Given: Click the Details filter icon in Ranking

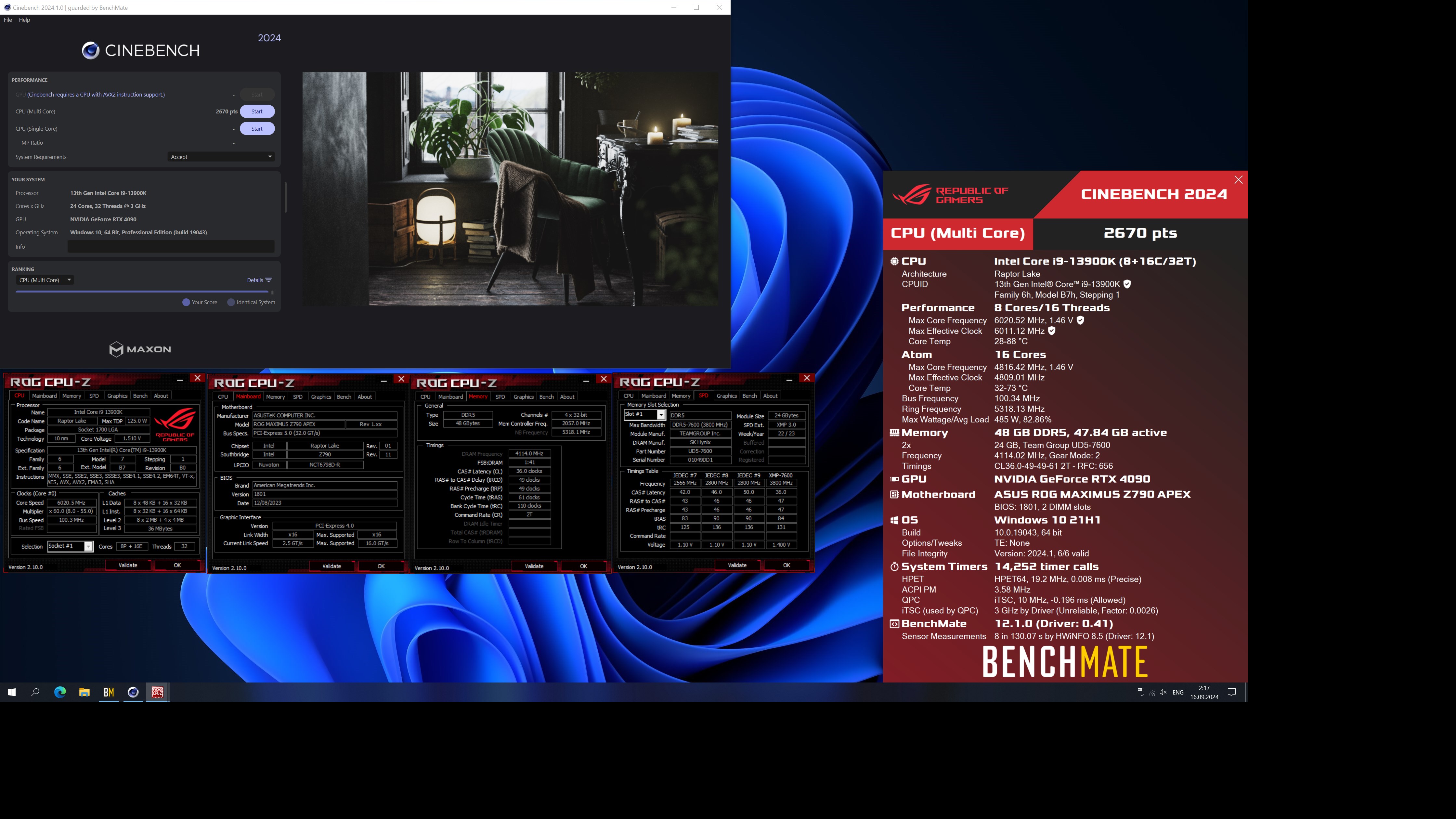Looking at the screenshot, I should (268, 280).
